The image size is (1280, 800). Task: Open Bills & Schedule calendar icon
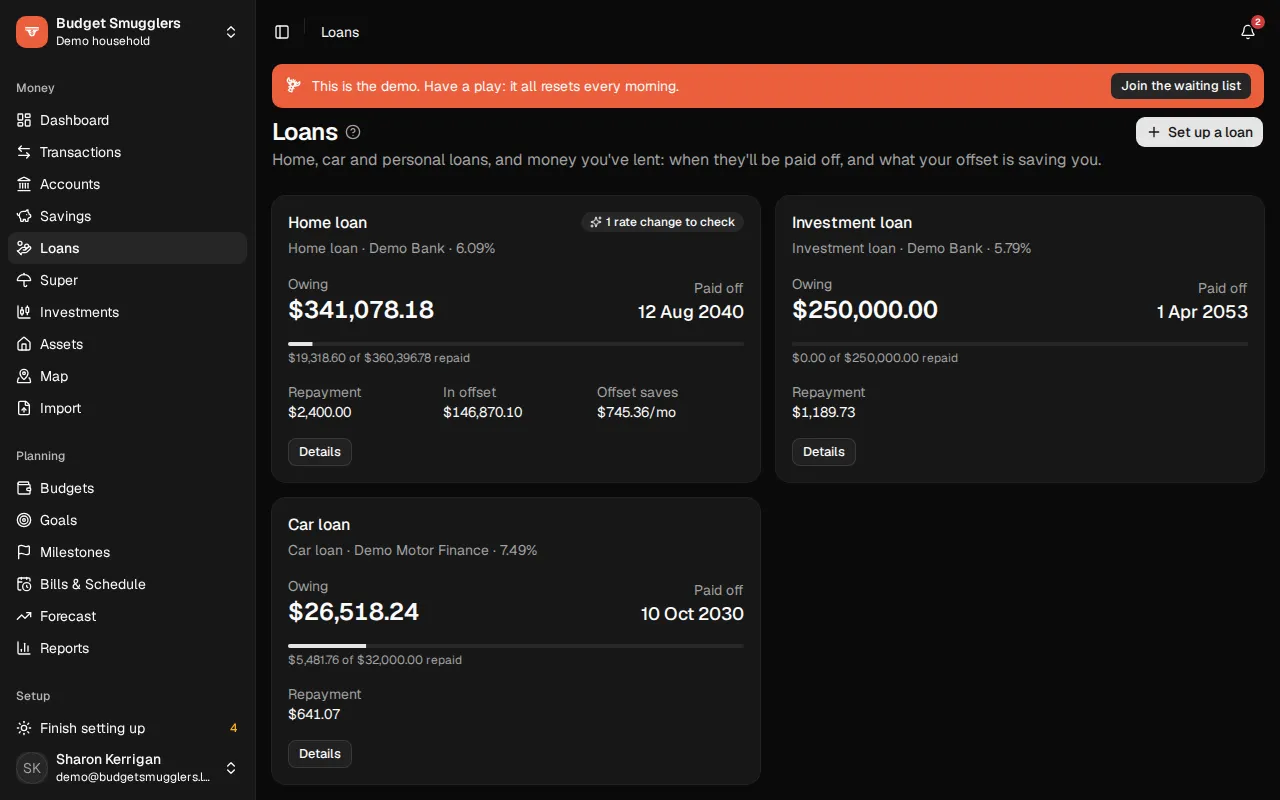(x=24, y=584)
